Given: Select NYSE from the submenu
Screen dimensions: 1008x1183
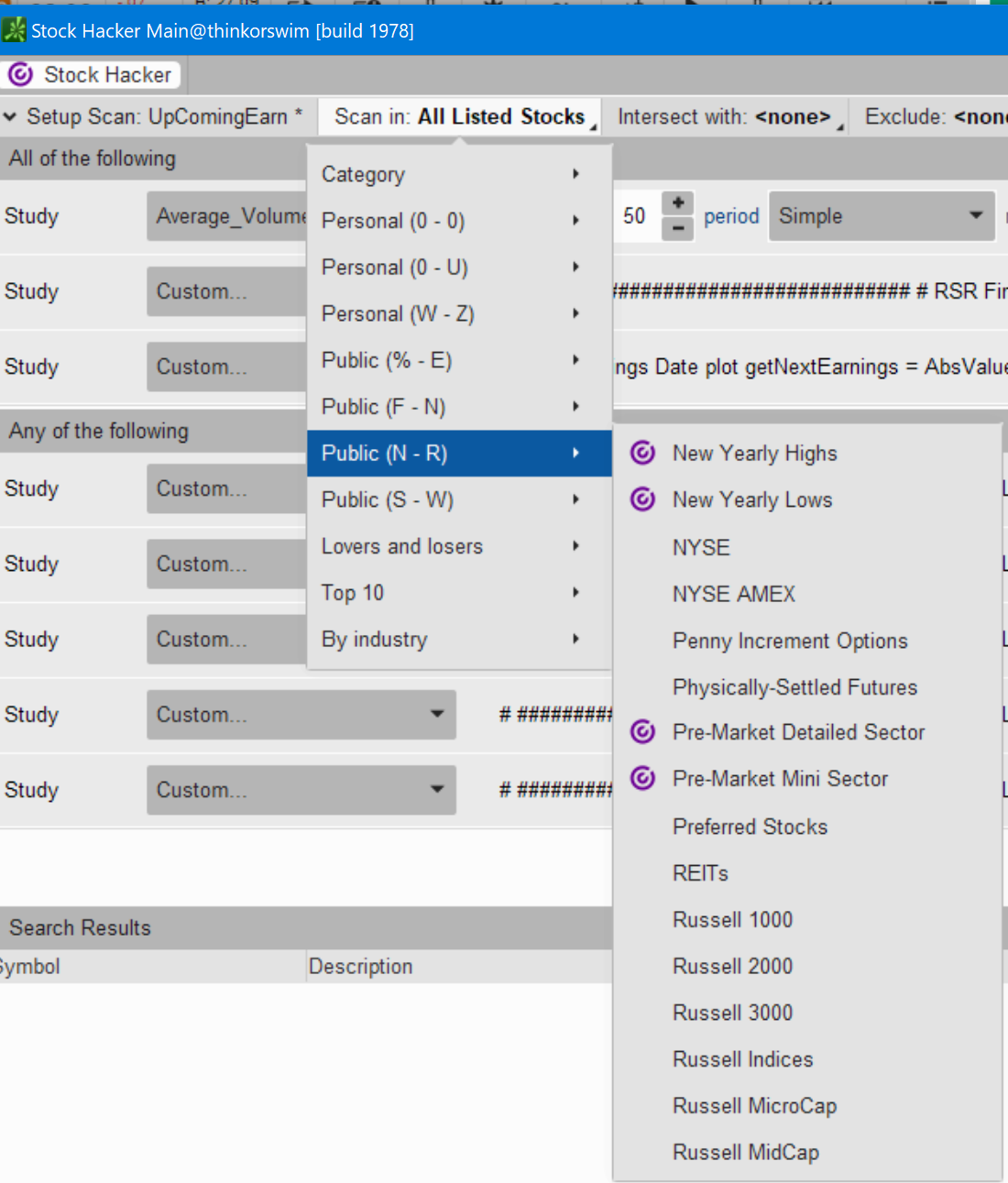Looking at the screenshot, I should (807, 547).
